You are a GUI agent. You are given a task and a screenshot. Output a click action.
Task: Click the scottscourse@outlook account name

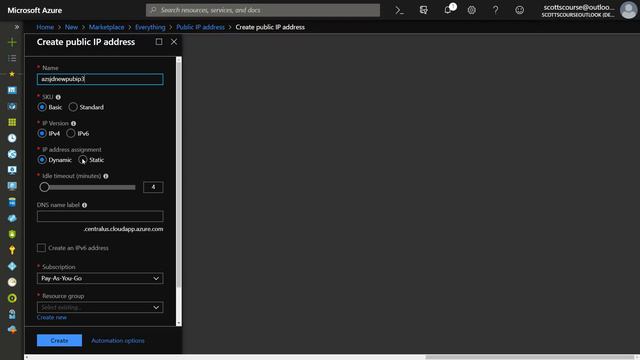pyautogui.click(x=578, y=7)
